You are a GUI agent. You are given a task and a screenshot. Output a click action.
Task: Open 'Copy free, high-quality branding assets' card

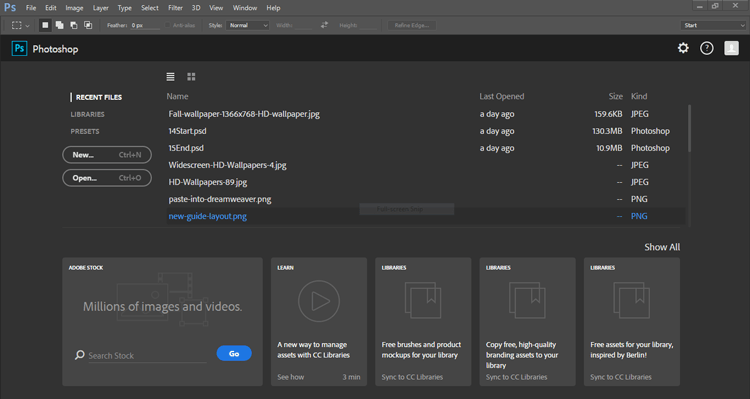pyautogui.click(x=528, y=321)
